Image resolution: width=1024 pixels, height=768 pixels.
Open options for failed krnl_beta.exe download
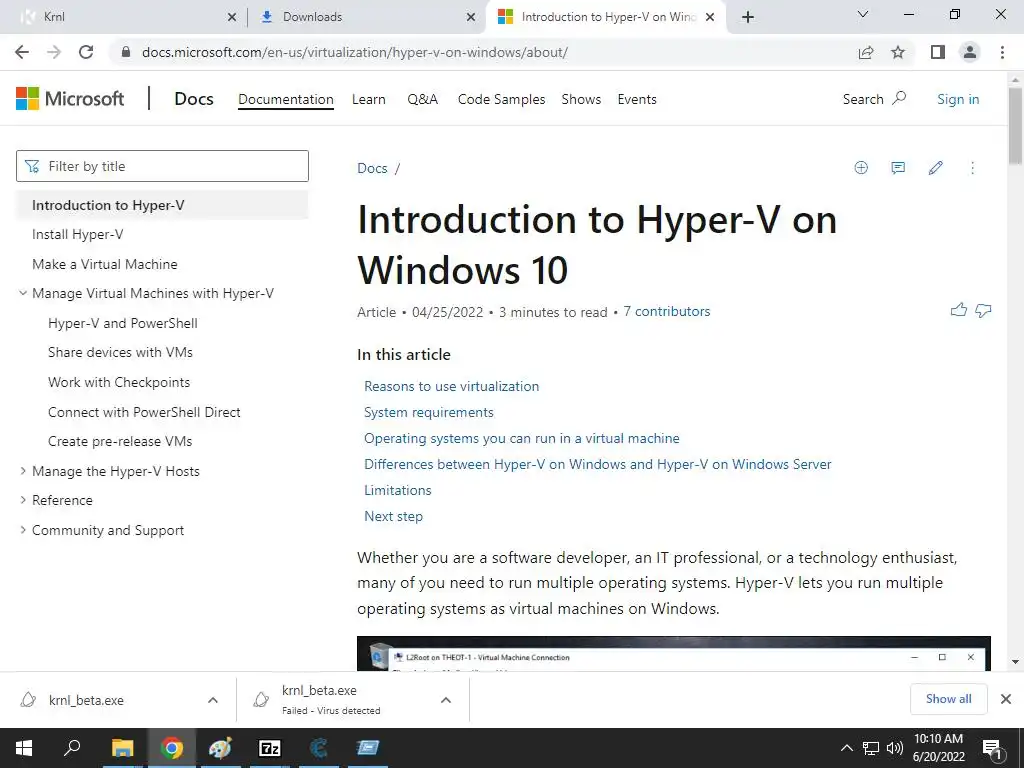pos(446,700)
